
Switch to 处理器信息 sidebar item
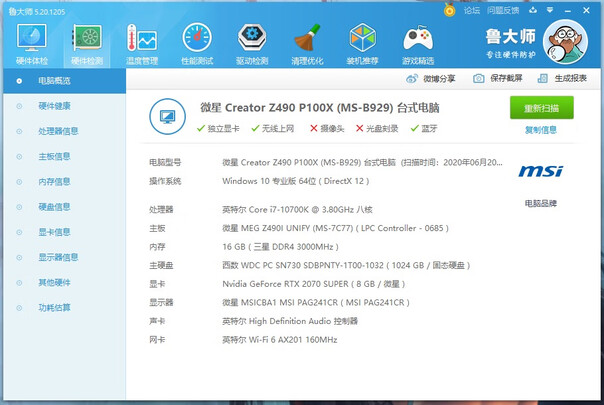click(58, 130)
